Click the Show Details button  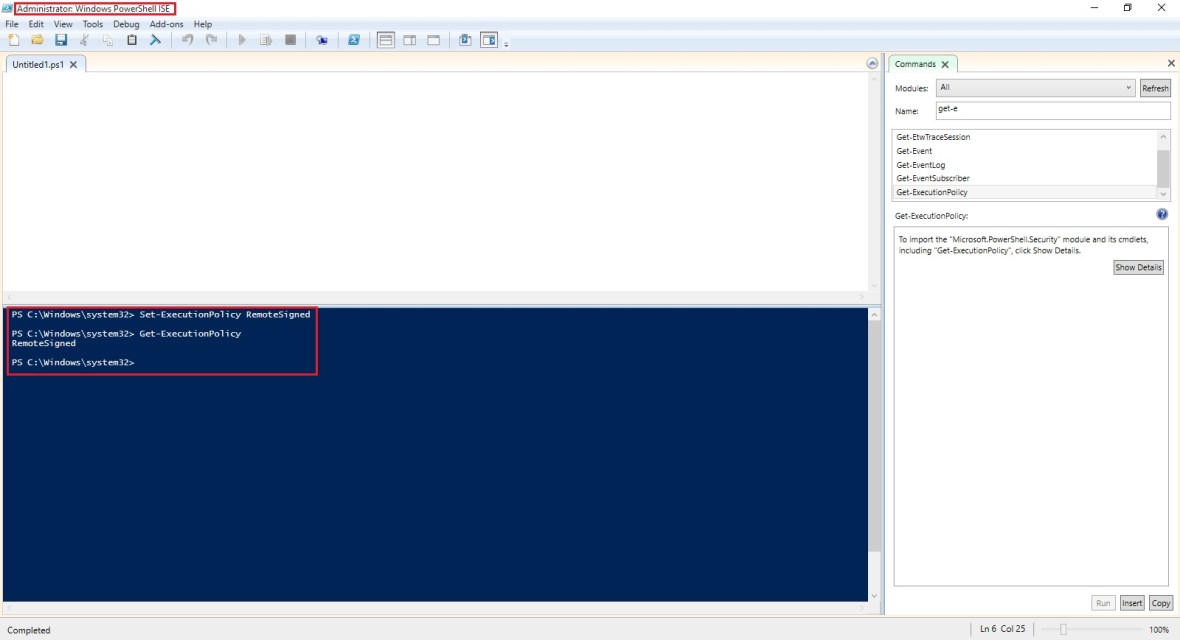click(1139, 268)
